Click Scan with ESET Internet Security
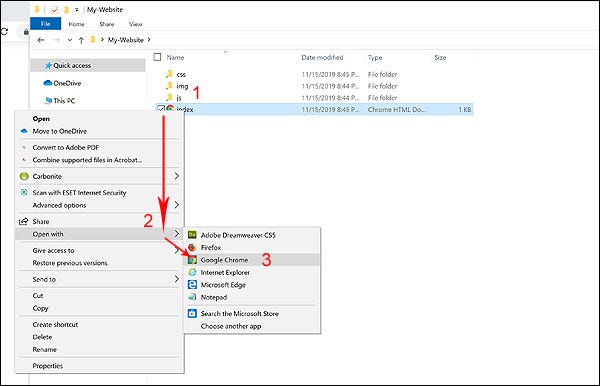 (x=99, y=192)
